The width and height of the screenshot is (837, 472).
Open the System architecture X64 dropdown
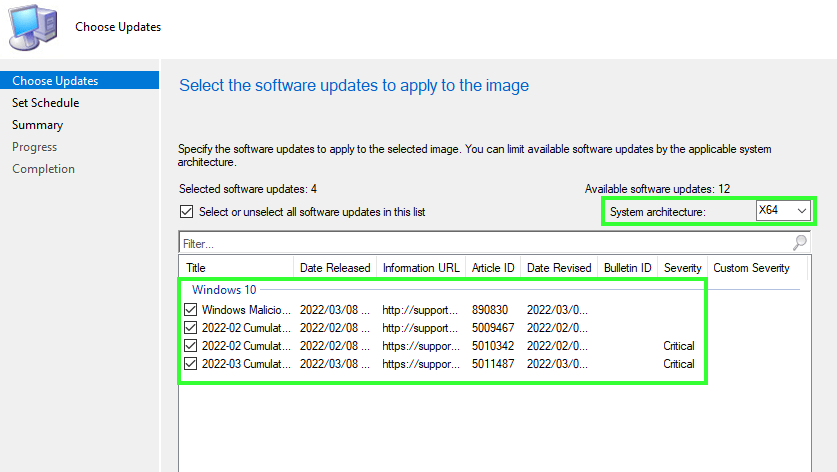click(x=783, y=211)
